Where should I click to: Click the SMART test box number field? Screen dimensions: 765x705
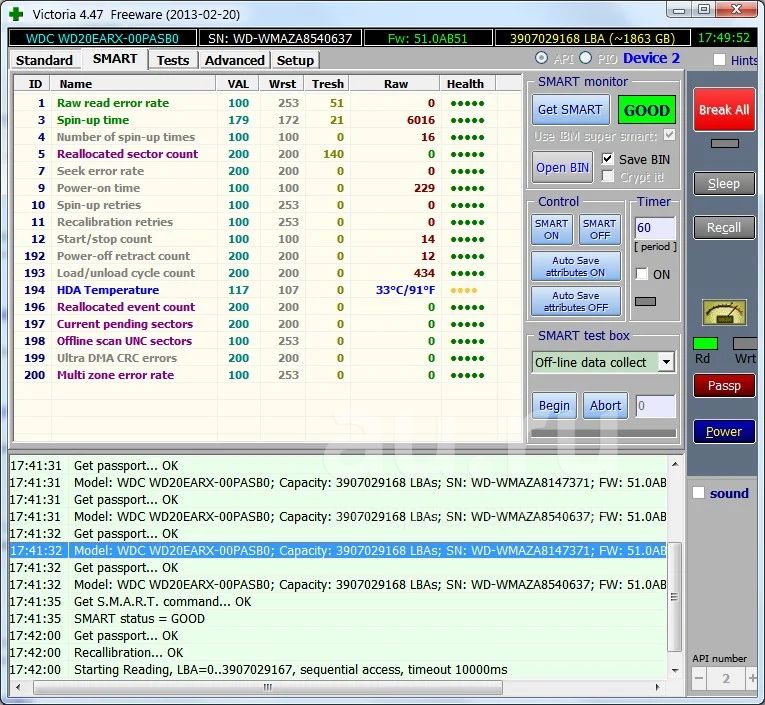655,406
